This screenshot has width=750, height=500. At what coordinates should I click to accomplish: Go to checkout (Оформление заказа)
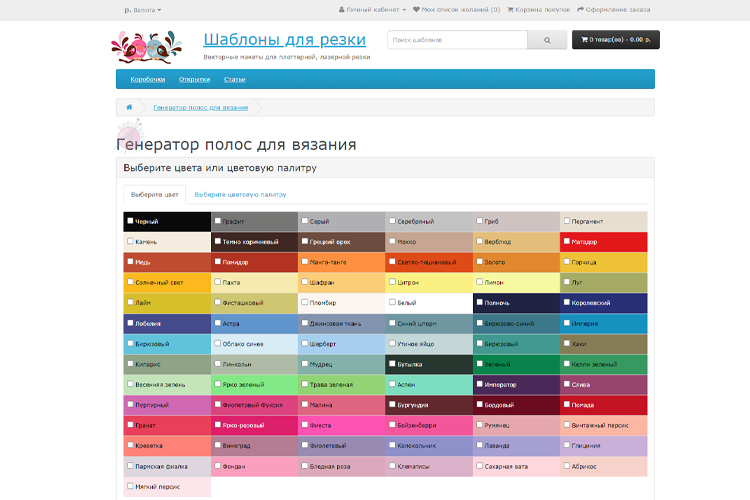(613, 10)
